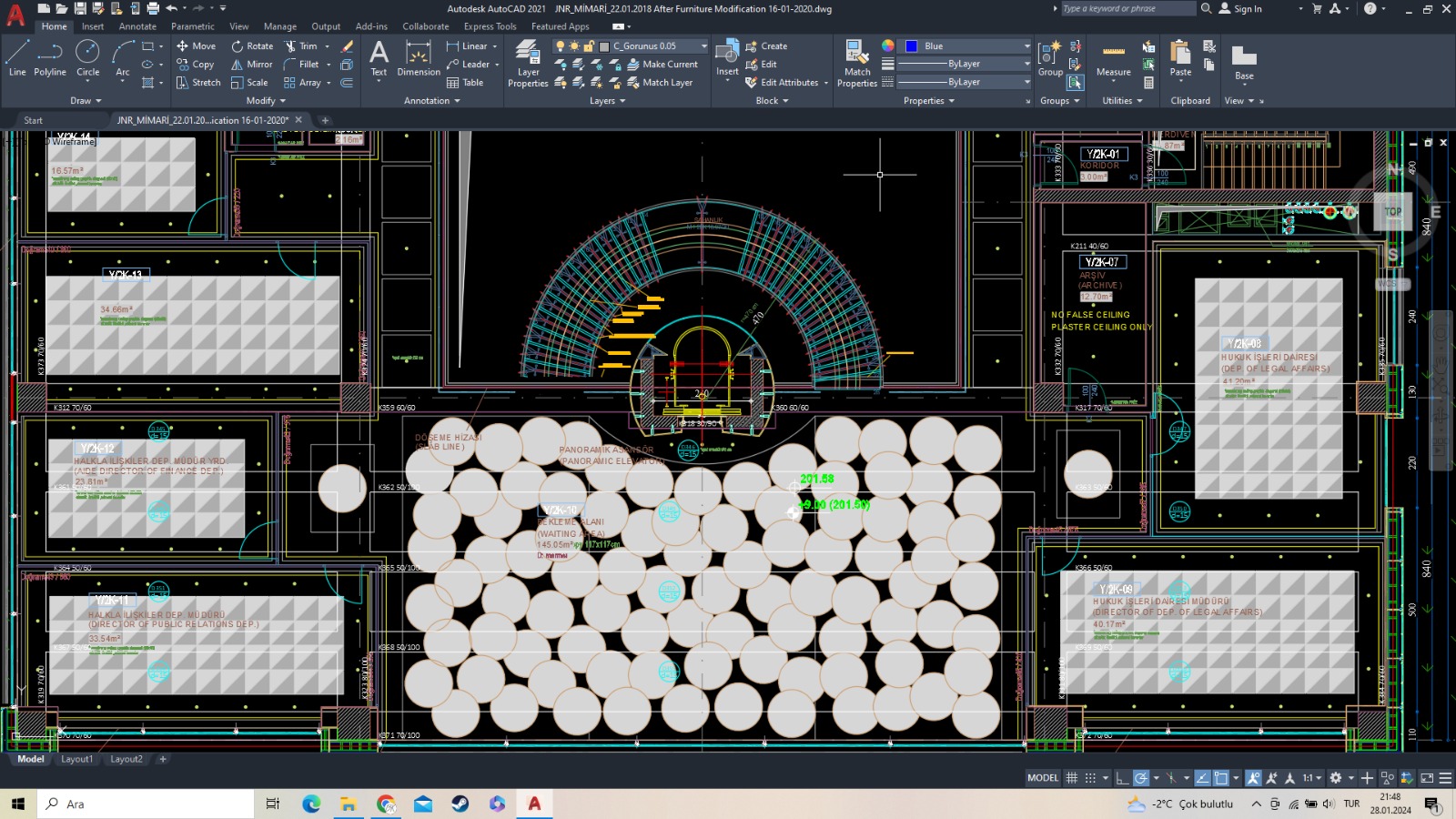Toggle Polar tracking in status bar

(x=1141, y=778)
